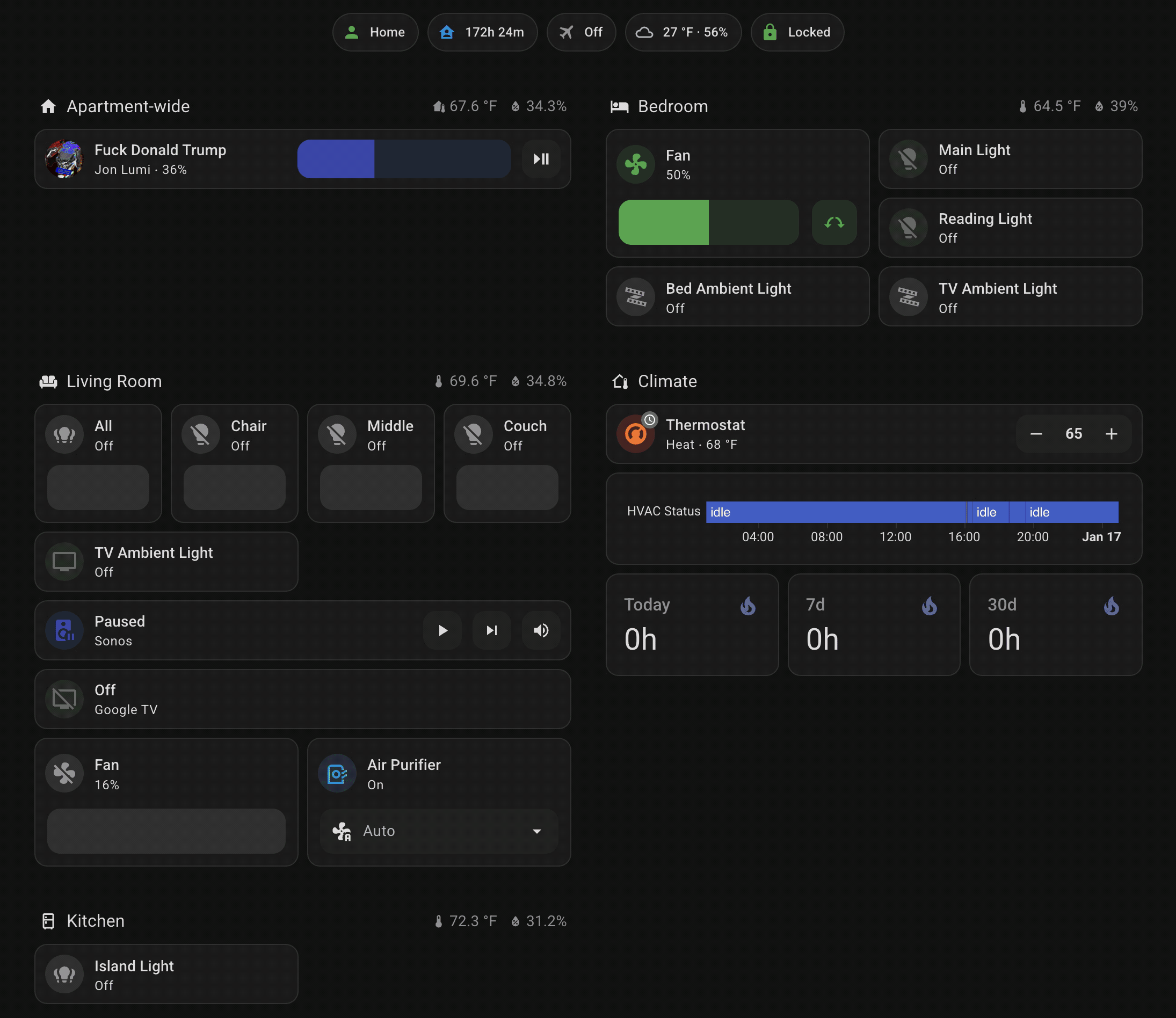Click the Google TV icon
This screenshot has height=1018, width=1176.
[64, 699]
